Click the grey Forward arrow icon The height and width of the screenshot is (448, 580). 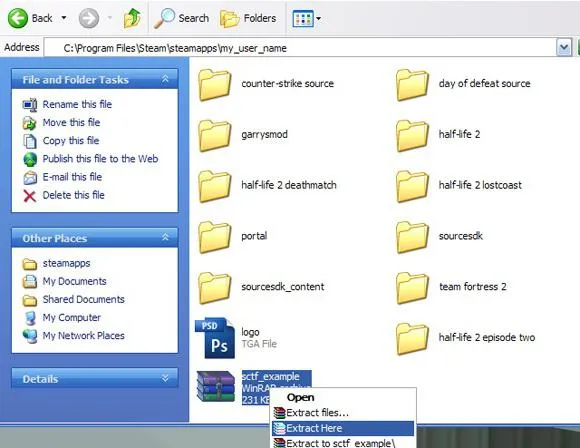89,18
